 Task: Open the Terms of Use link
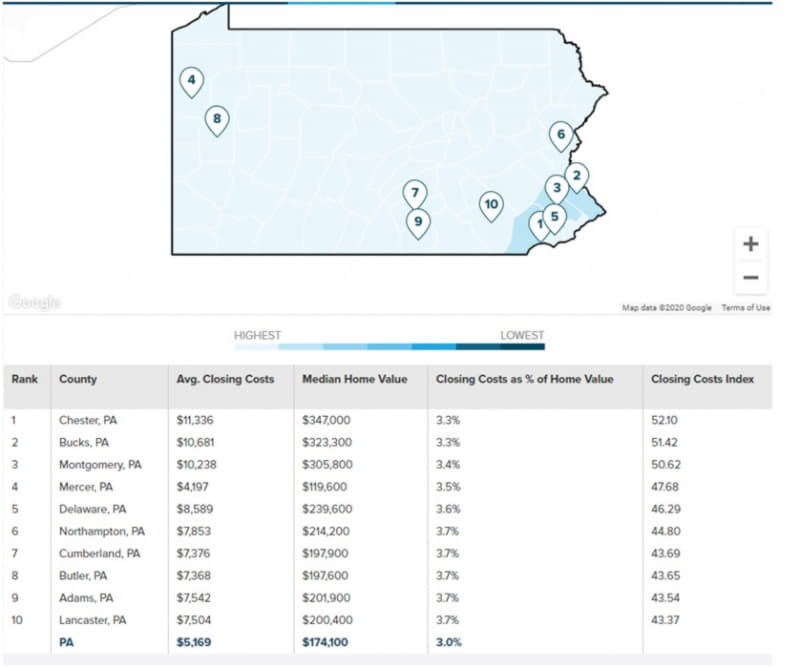[x=746, y=308]
